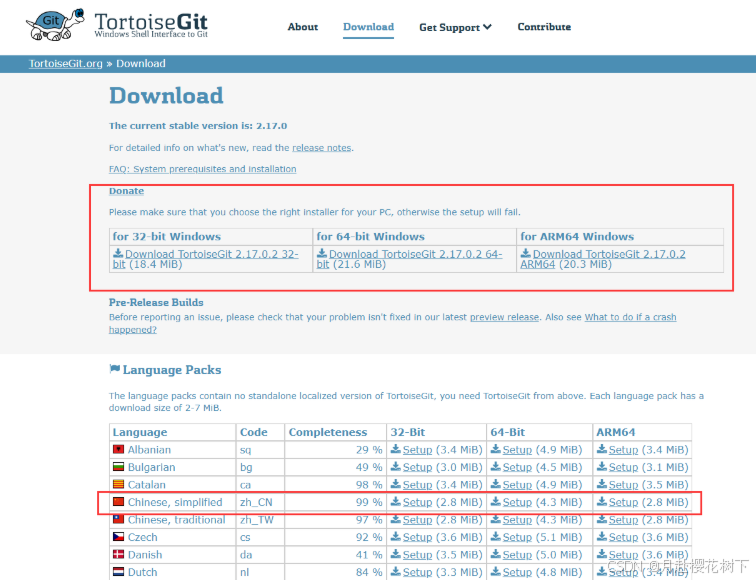Open the About page
This screenshot has height=580, width=756.
point(303,27)
